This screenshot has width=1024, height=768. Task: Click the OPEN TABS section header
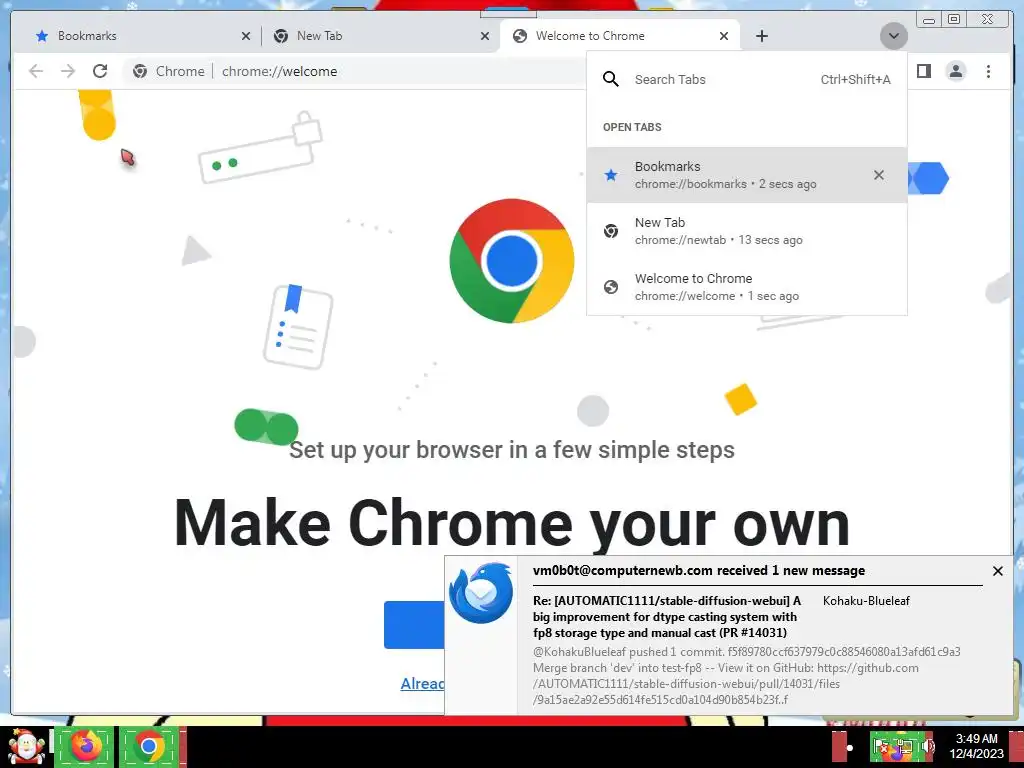coord(632,127)
